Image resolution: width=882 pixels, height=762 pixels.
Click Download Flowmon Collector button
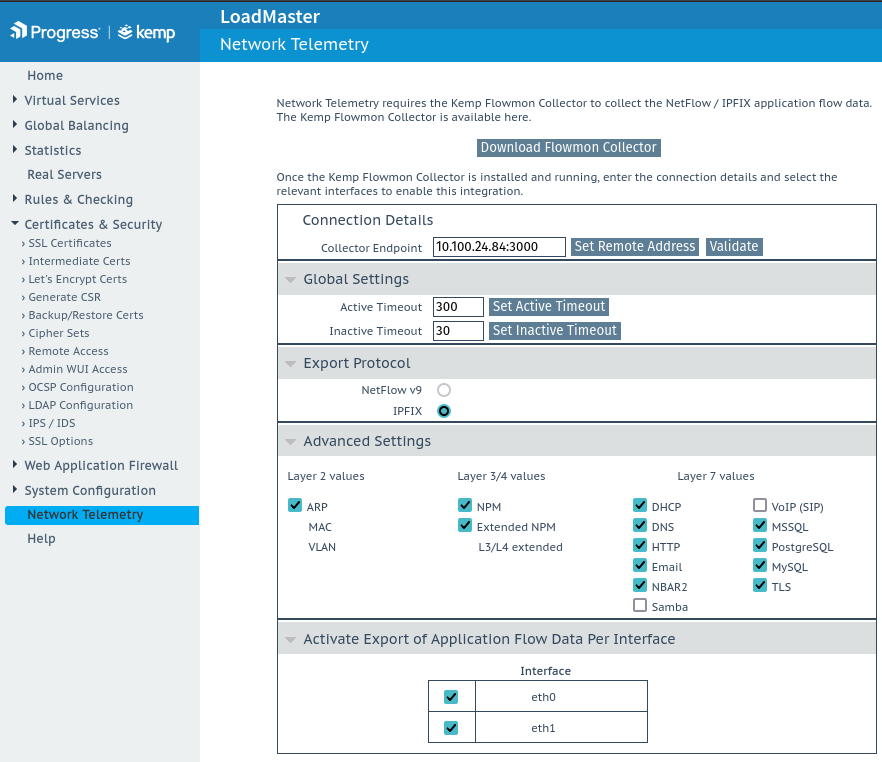pos(569,148)
